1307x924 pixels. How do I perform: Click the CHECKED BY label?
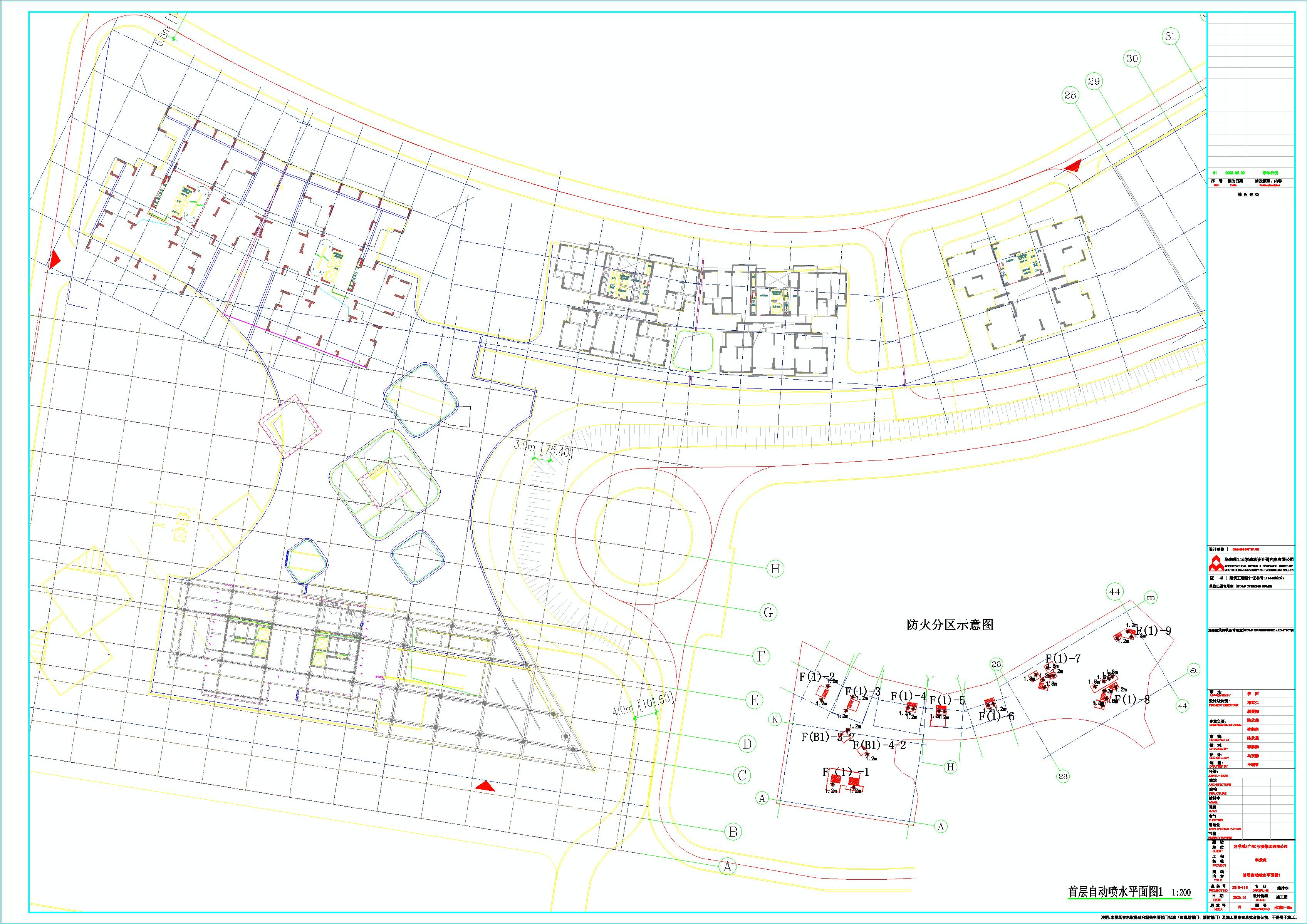pos(1219,749)
